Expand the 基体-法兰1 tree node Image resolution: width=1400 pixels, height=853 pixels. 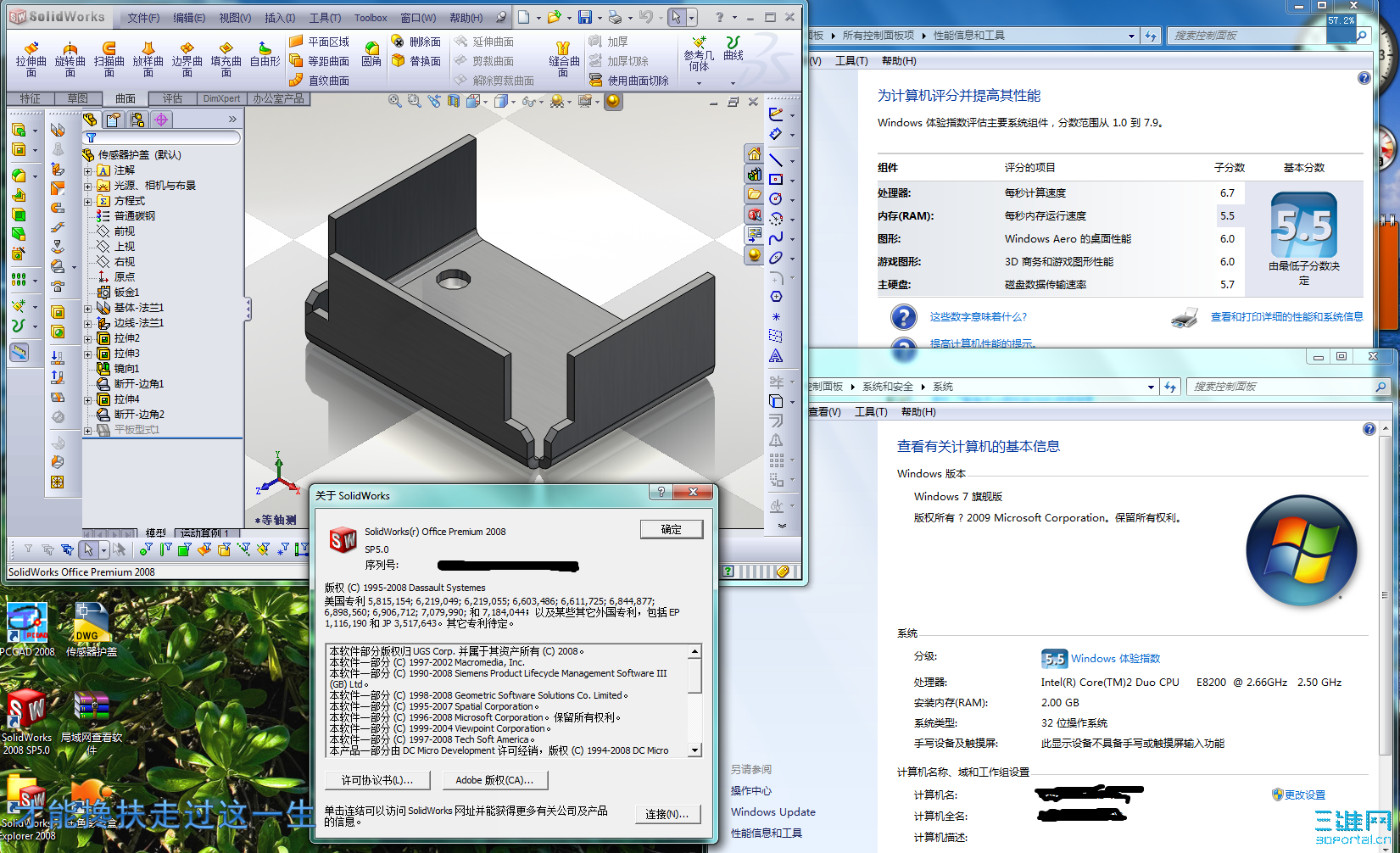(87, 308)
